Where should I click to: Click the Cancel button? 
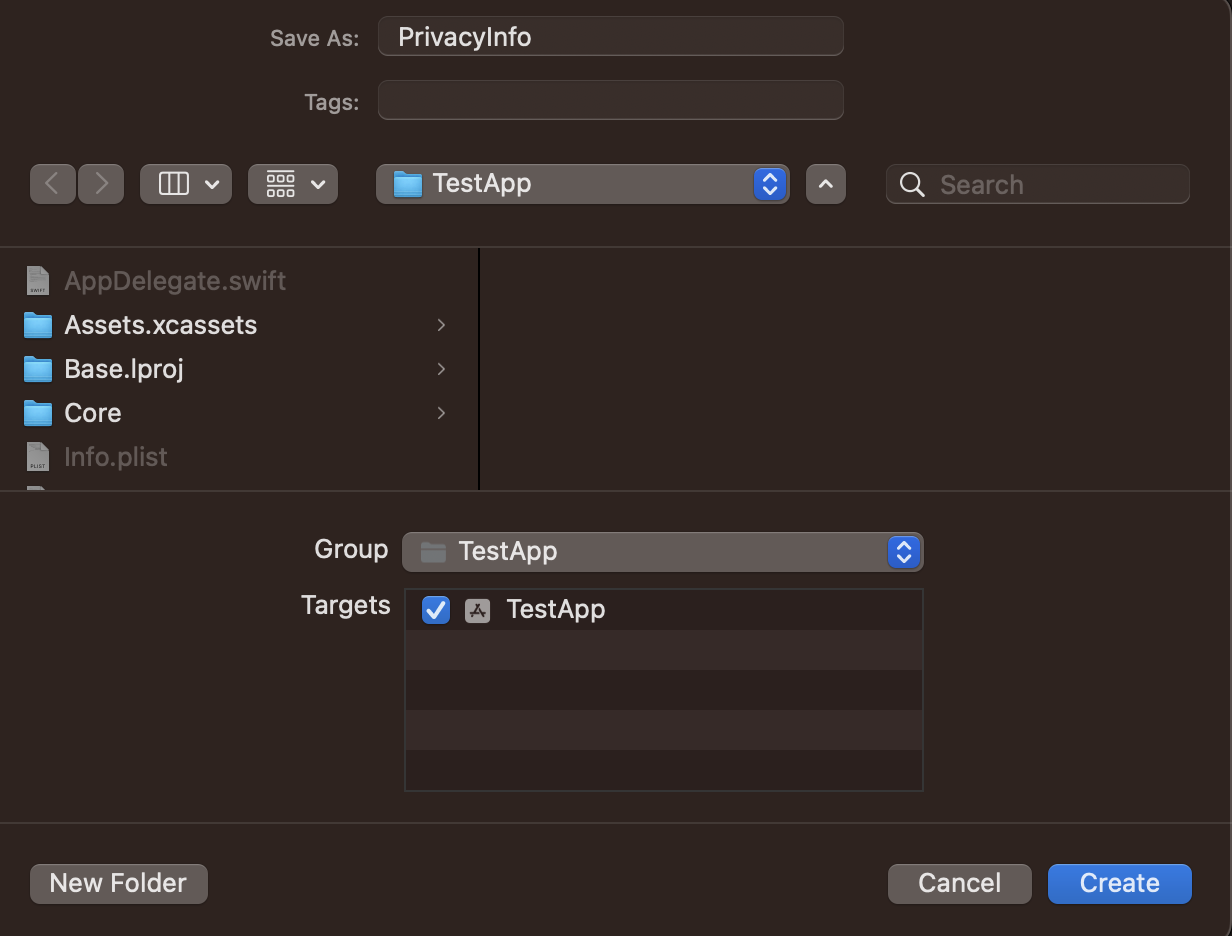(959, 884)
